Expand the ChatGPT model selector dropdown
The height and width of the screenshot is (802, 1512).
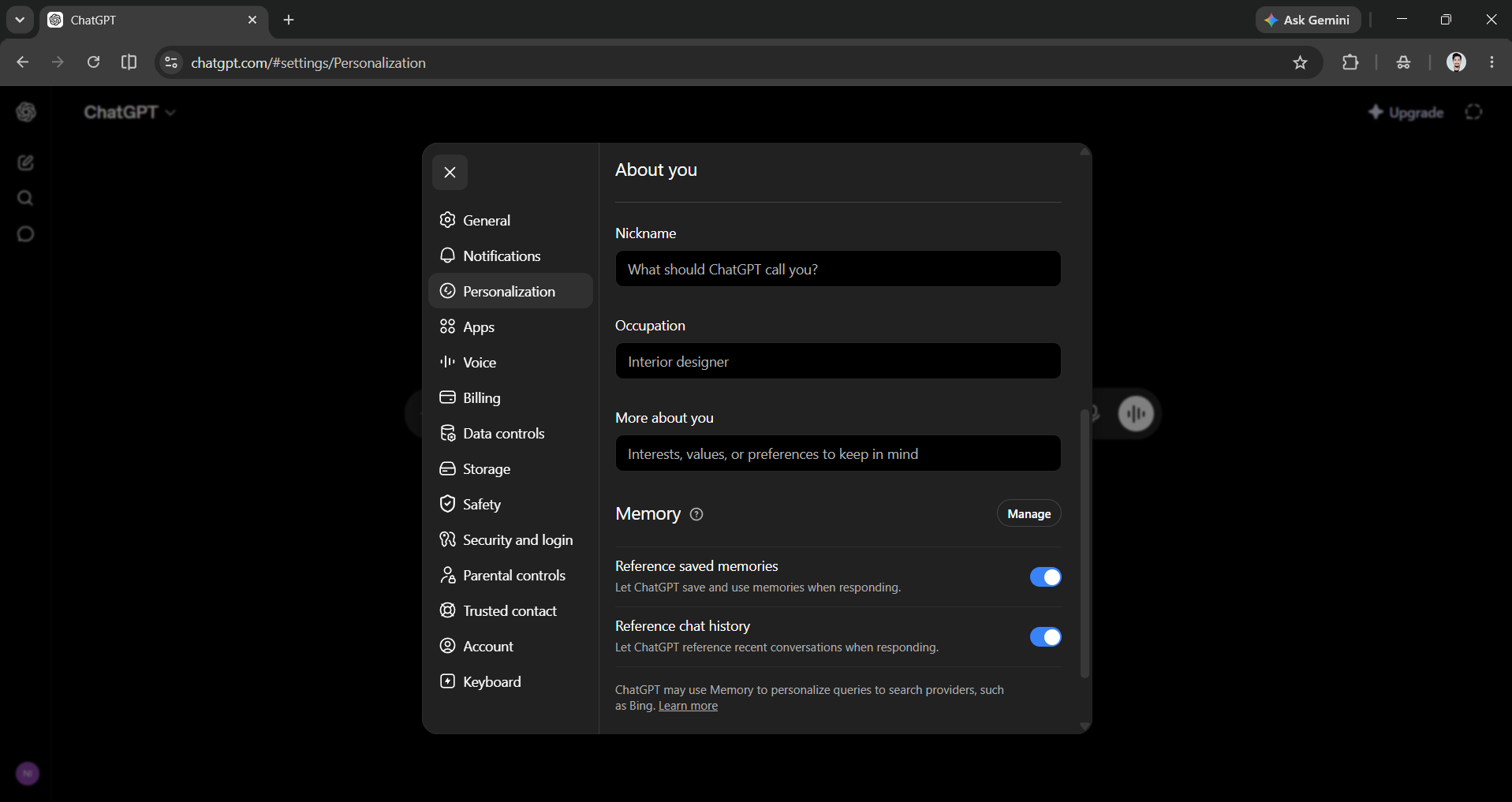click(130, 112)
